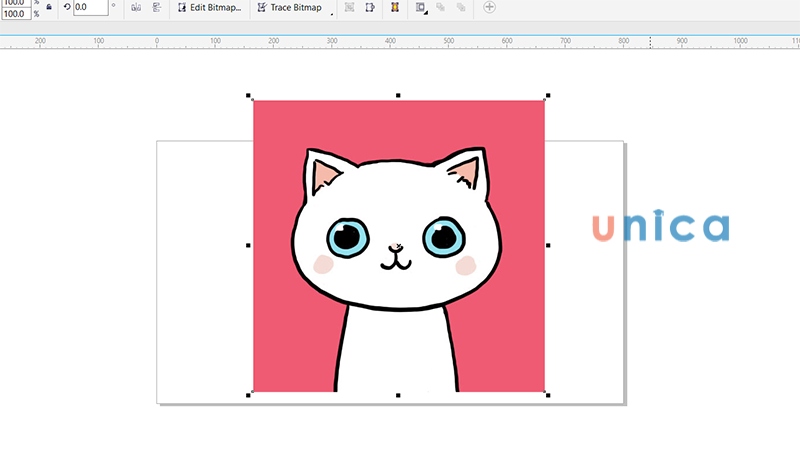Click the right-middle selection handle
800x450 pixels.
pos(547,245)
